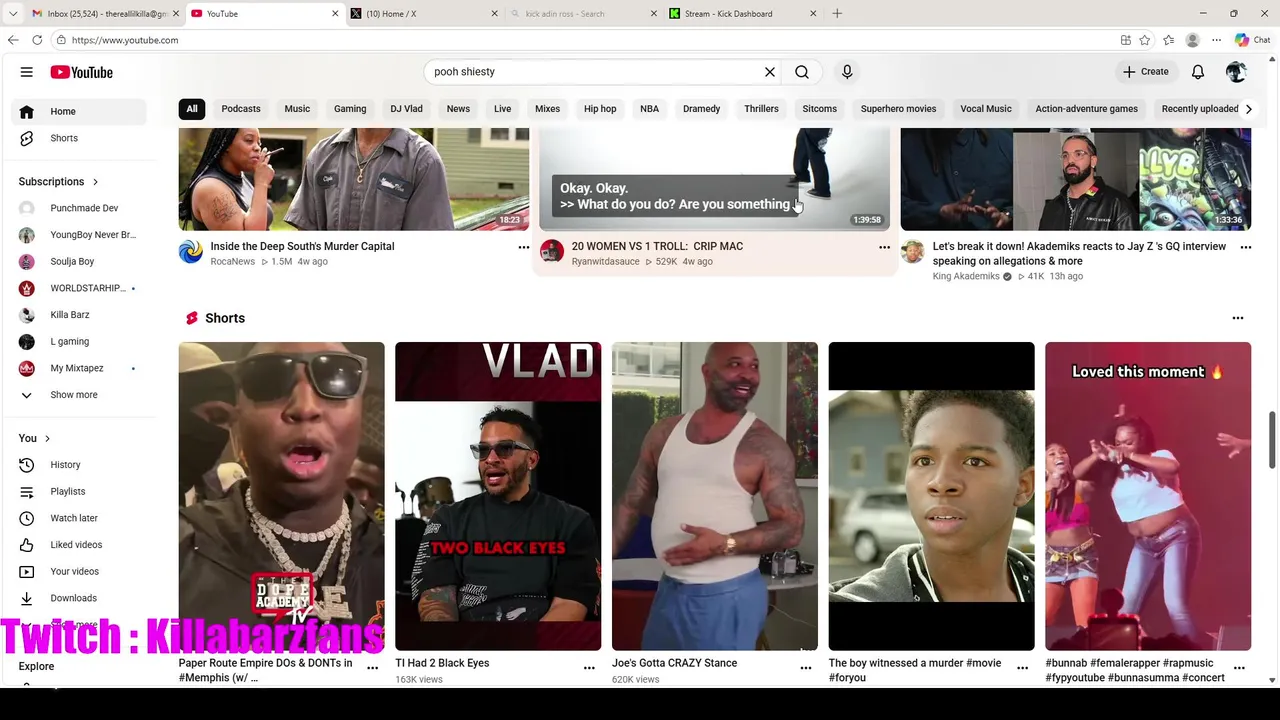This screenshot has height=720, width=1280.
Task: Select the Thrillers filter chip
Action: coord(761,109)
